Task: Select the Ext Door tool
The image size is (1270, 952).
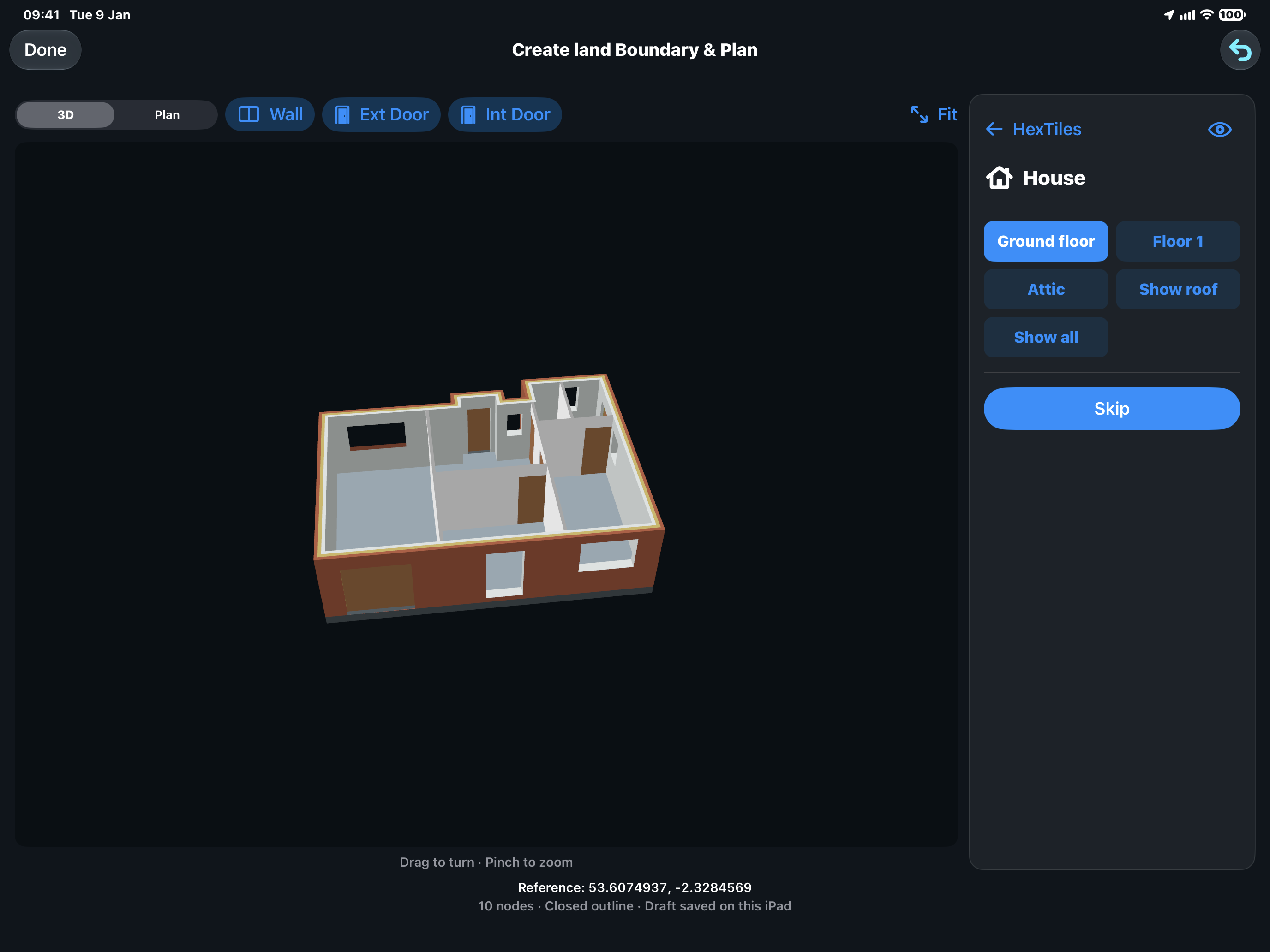Action: pyautogui.click(x=381, y=115)
